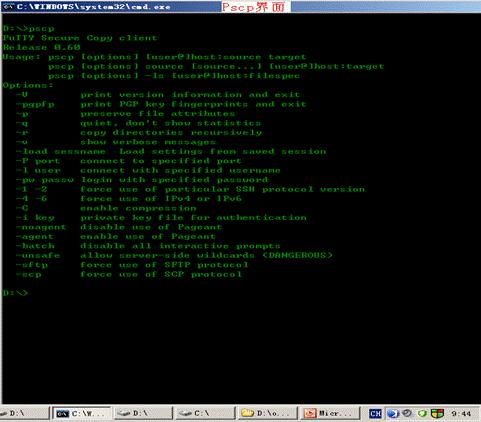Click the colorful security shield tray icon
Image resolution: width=481 pixels, height=422 pixels.
pos(437,414)
